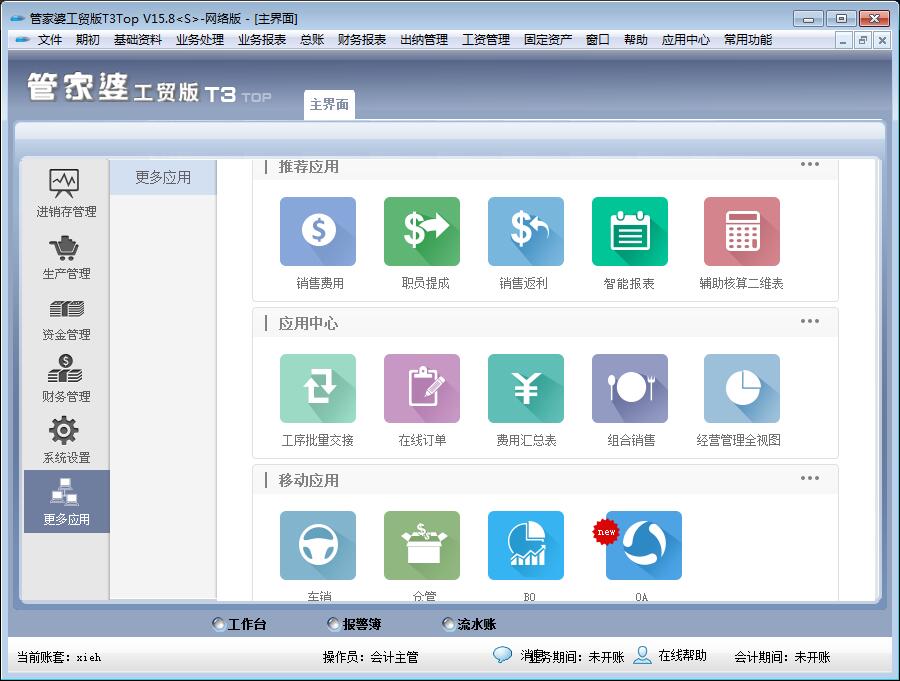Open the 职员提成 commission icon
900x681 pixels.
422,232
